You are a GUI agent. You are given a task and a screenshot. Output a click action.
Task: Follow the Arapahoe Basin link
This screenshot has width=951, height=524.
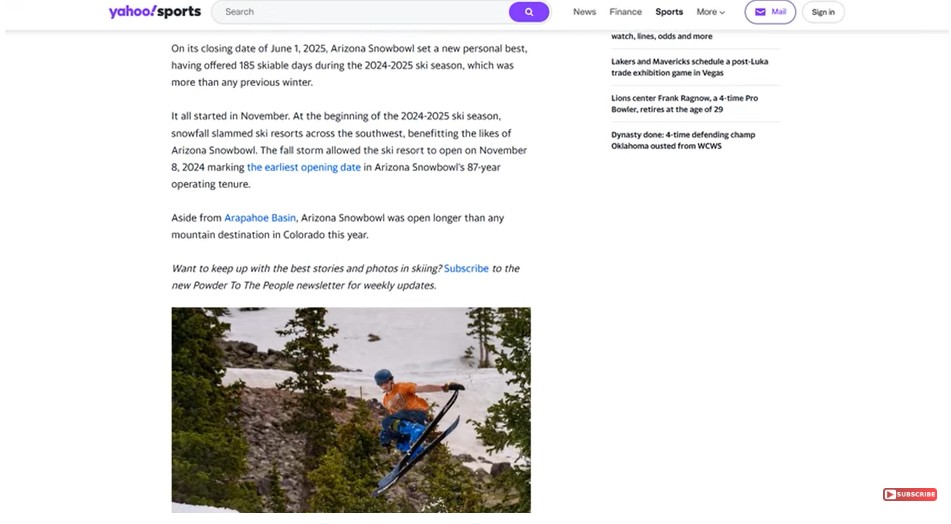[x=260, y=218]
